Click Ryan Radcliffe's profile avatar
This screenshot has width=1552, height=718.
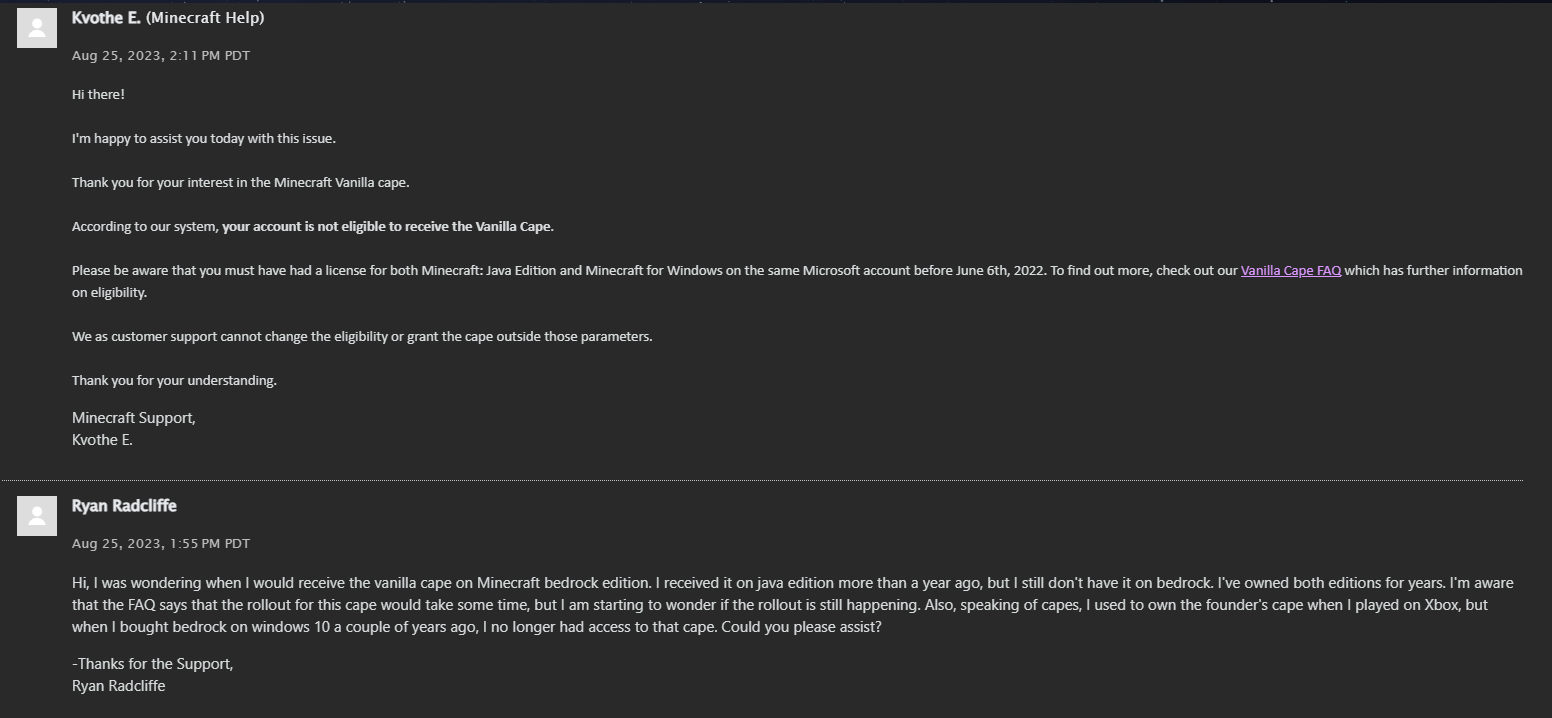coord(37,516)
